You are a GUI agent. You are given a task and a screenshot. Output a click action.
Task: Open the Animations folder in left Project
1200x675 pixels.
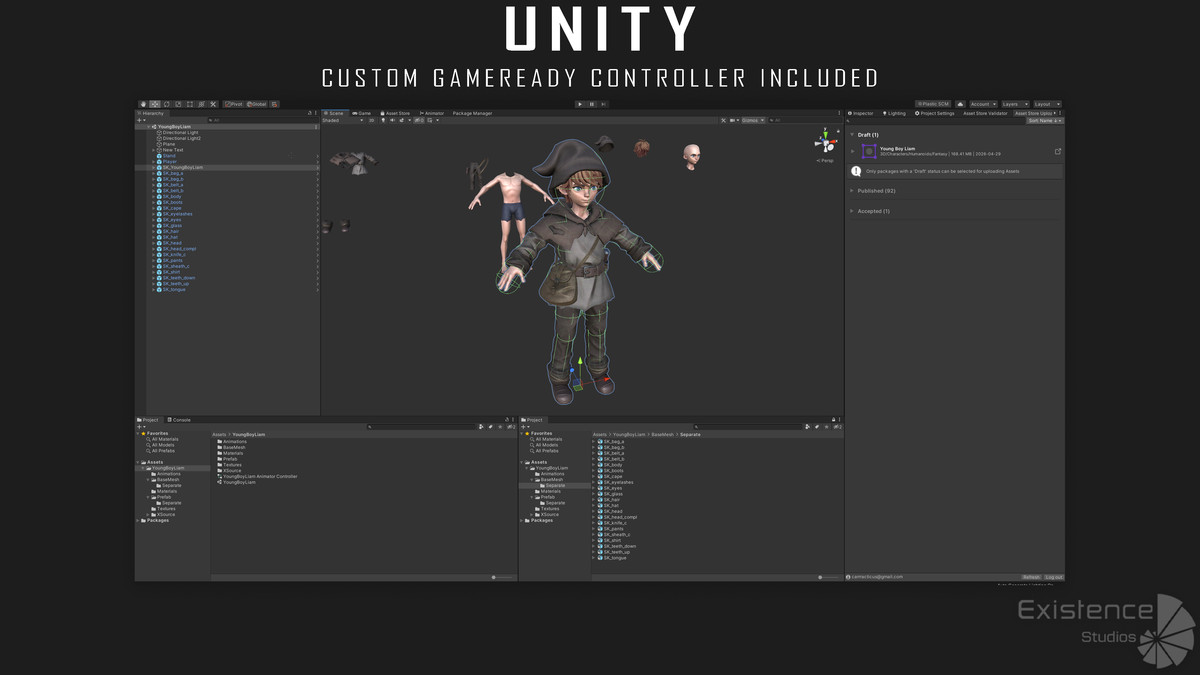coord(233,441)
